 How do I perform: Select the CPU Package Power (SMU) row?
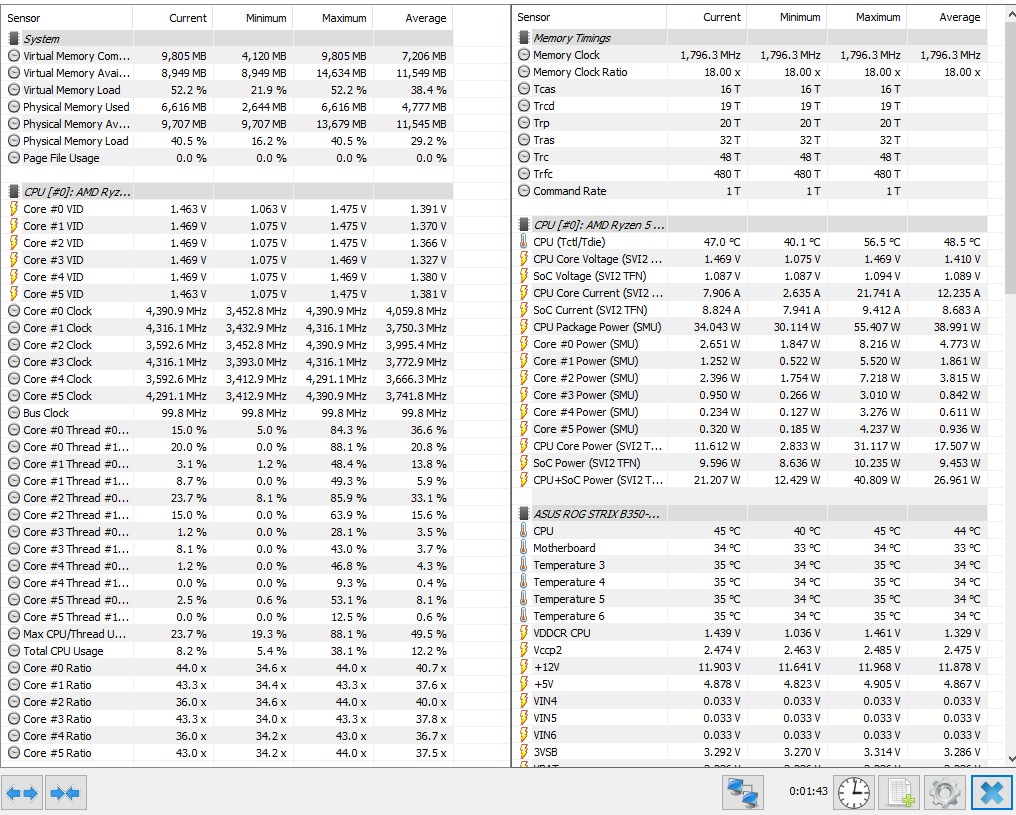(750, 327)
